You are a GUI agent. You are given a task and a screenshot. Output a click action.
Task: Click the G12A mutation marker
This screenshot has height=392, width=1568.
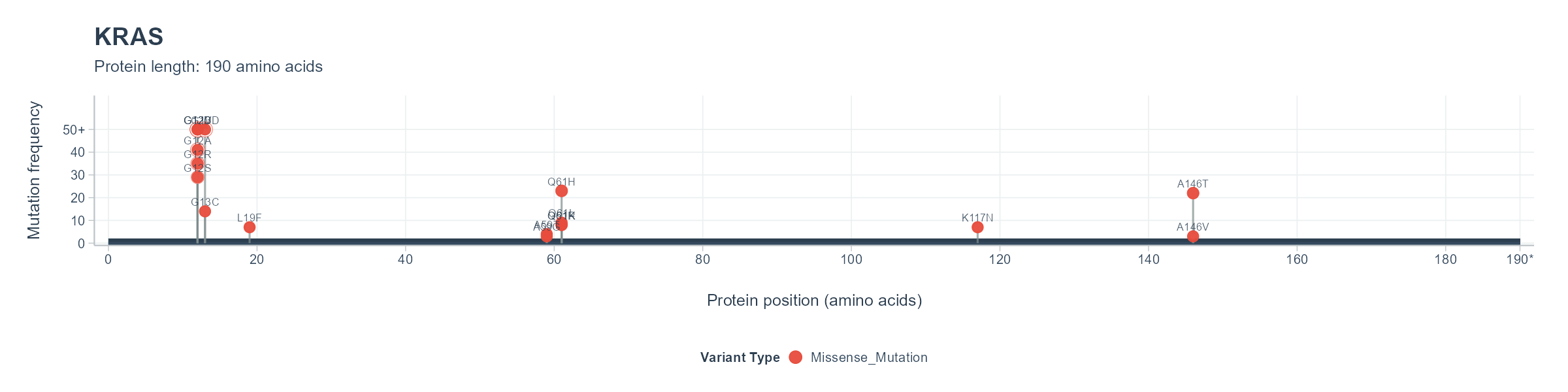click(197, 150)
